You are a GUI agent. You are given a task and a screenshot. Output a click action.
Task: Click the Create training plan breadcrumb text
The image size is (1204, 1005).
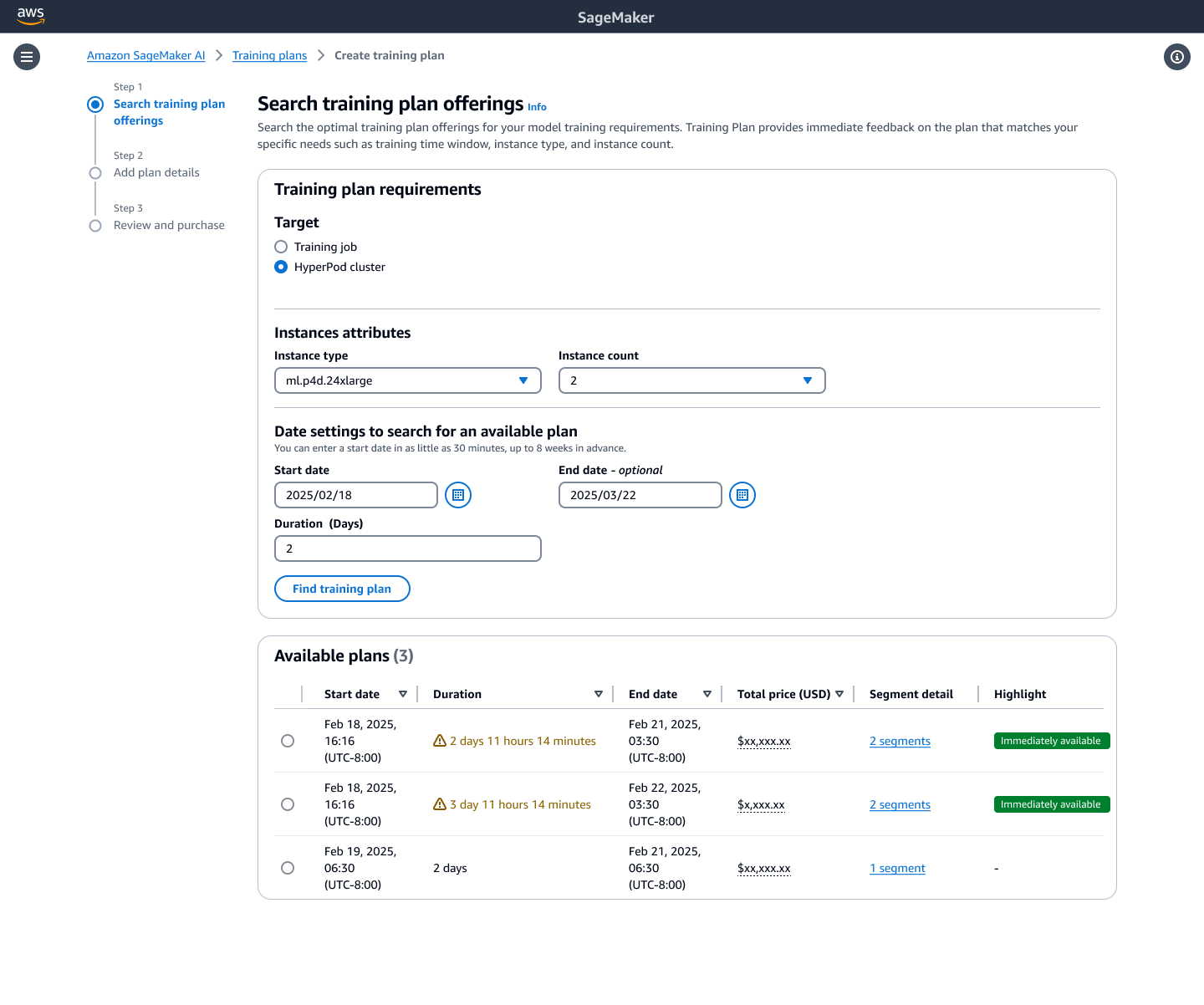tap(390, 55)
